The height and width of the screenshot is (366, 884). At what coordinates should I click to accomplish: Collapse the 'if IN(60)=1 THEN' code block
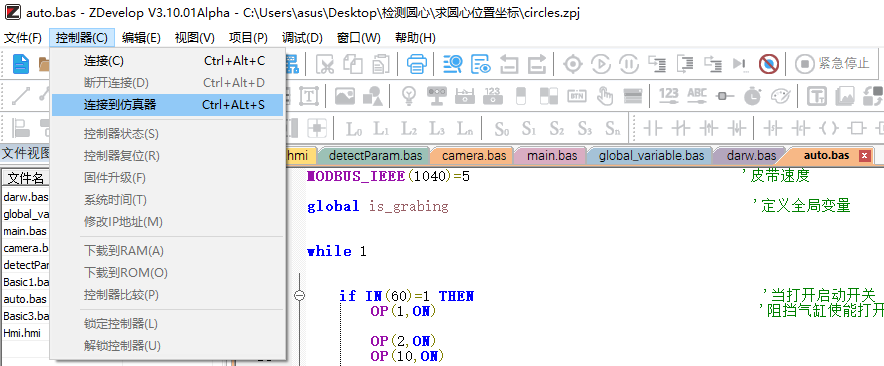pos(300,296)
